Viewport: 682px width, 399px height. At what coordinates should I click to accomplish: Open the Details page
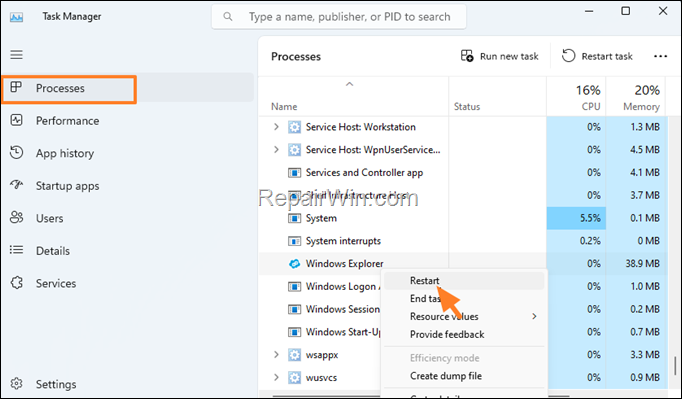click(x=53, y=251)
